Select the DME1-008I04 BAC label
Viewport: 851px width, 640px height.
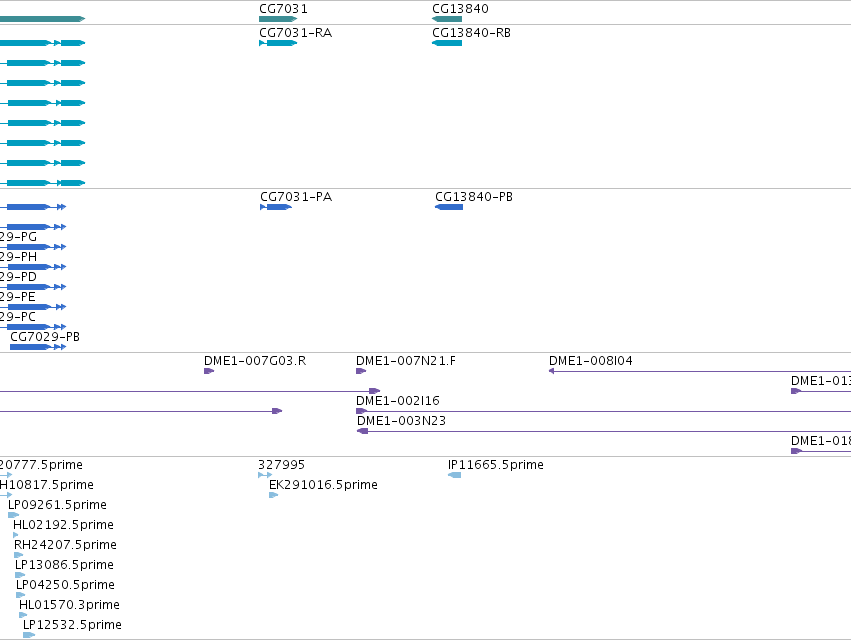point(590,360)
